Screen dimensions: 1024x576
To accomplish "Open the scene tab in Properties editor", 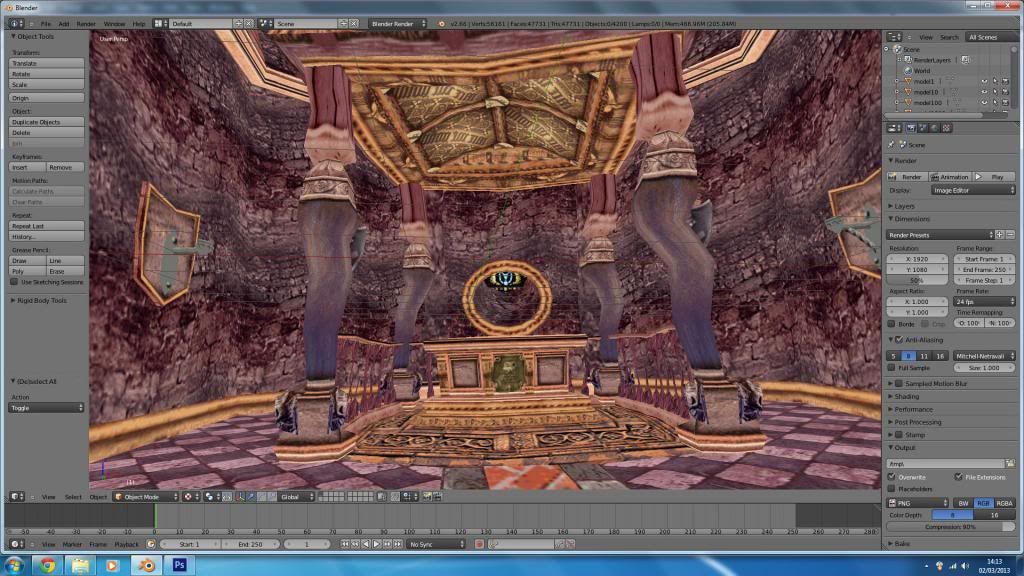I will click(x=923, y=128).
